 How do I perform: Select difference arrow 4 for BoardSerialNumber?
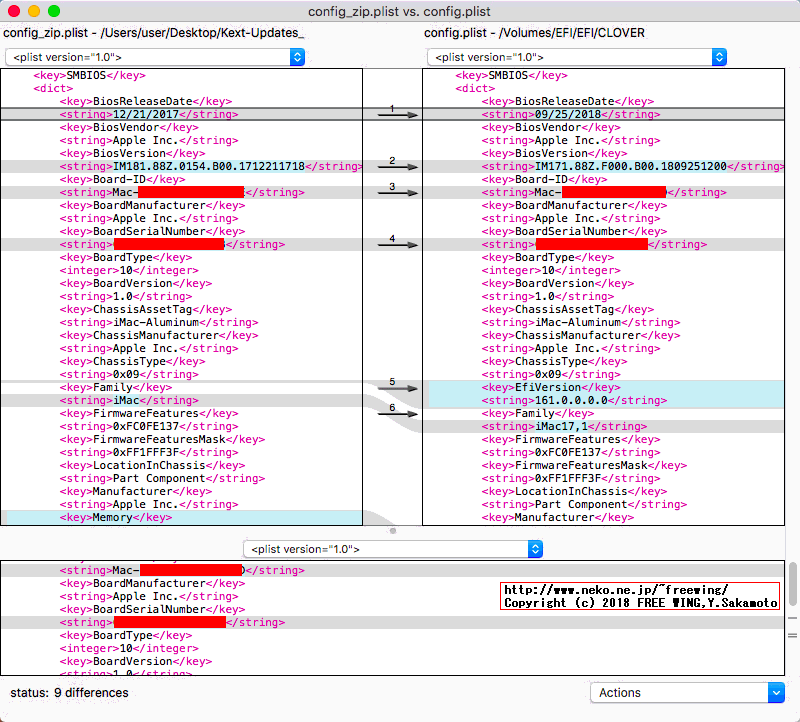pos(397,245)
